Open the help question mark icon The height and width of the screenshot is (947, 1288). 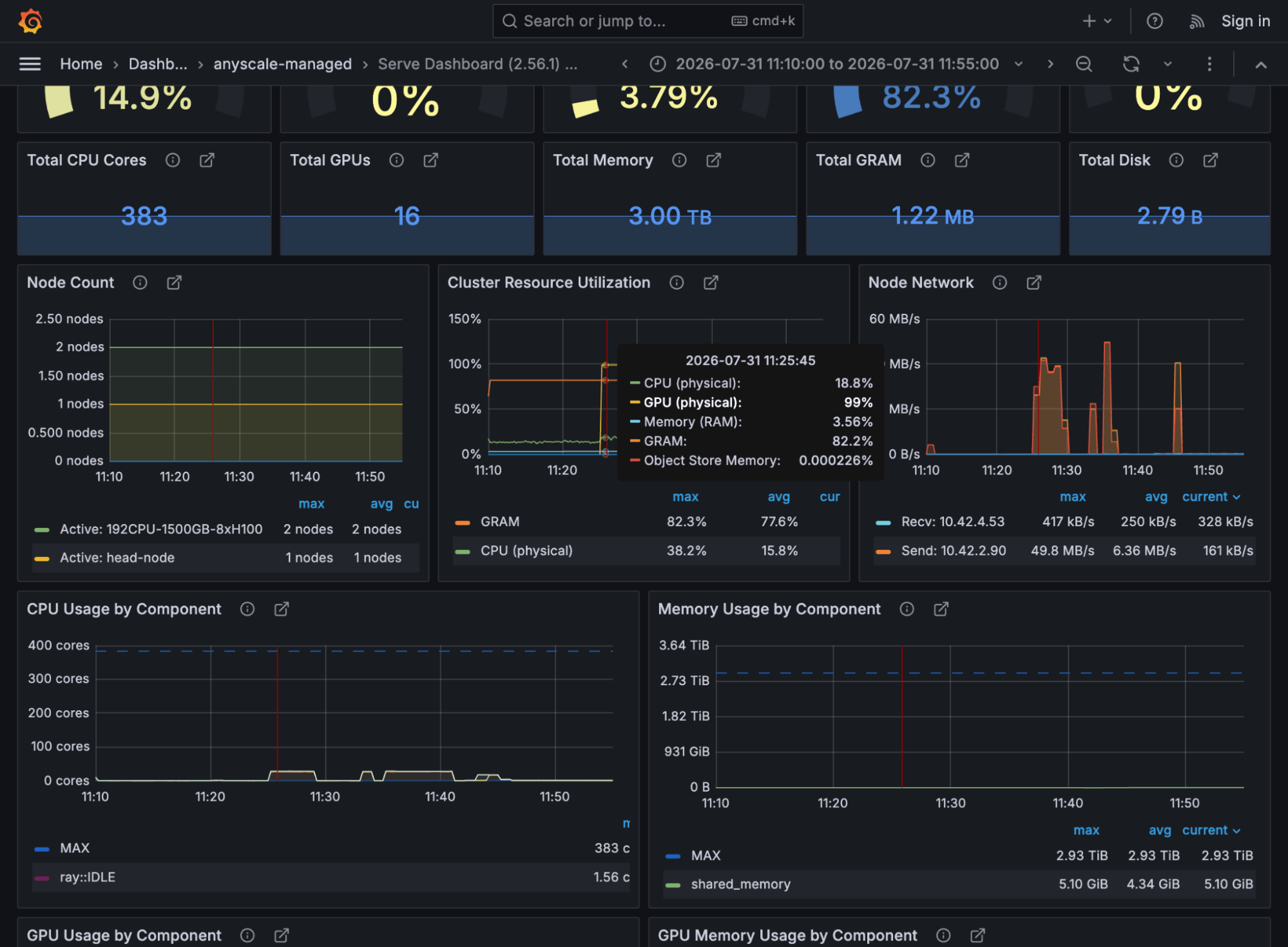(1155, 21)
